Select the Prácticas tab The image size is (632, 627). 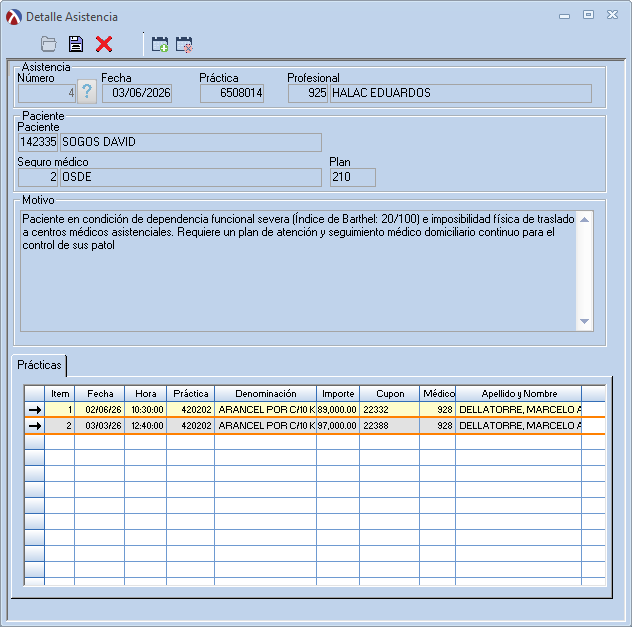[39, 365]
